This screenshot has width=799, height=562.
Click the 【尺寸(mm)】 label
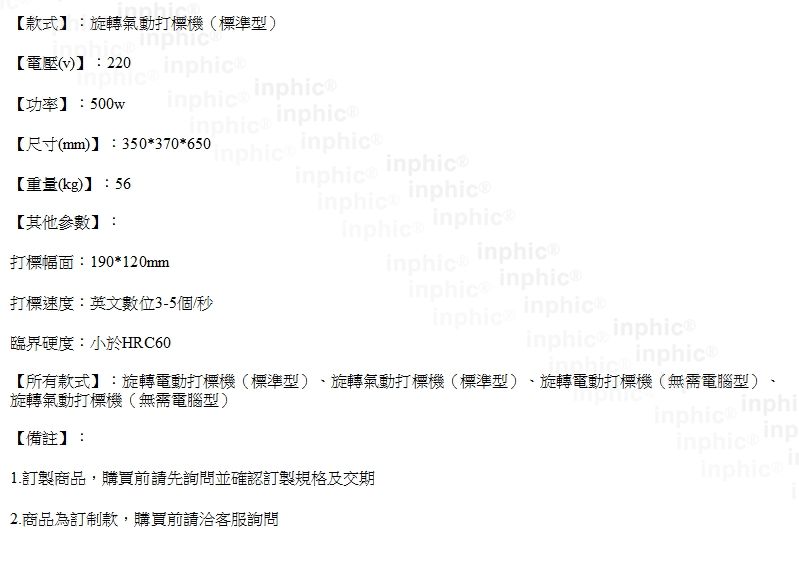[58, 144]
